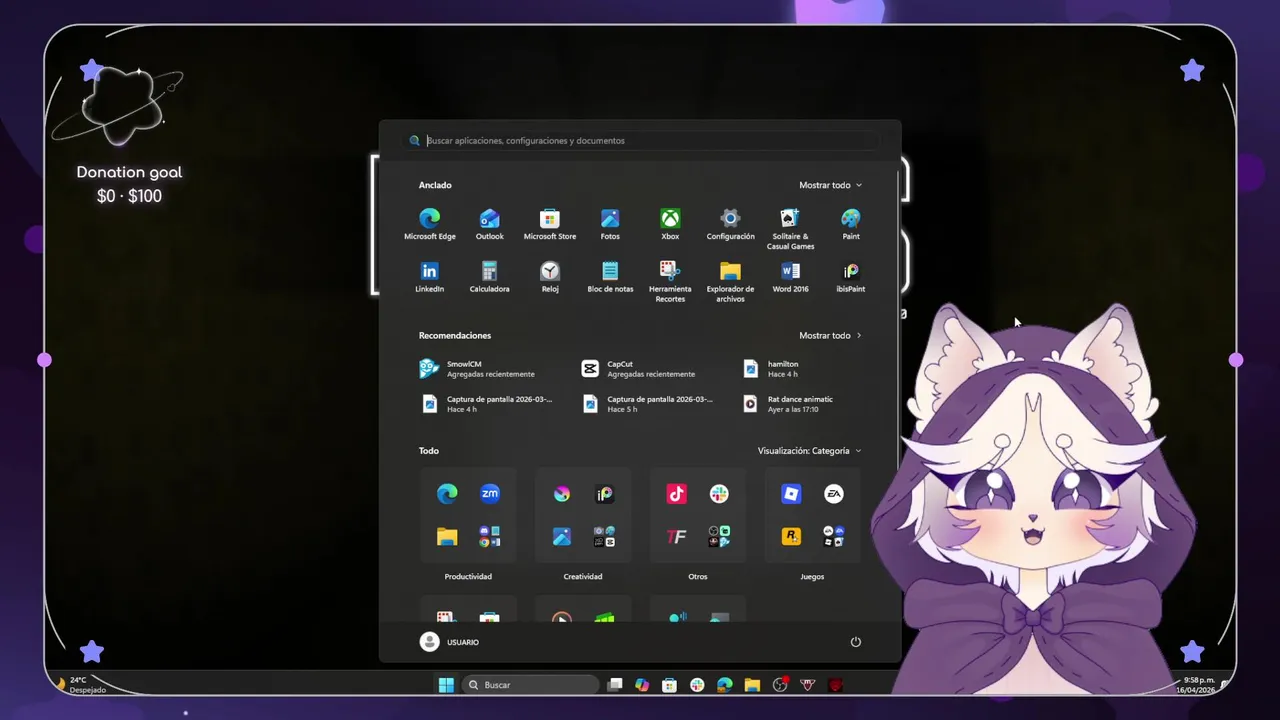The height and width of the screenshot is (720, 1280).
Task: Expand Mostrar todo for Anclado
Action: click(830, 185)
